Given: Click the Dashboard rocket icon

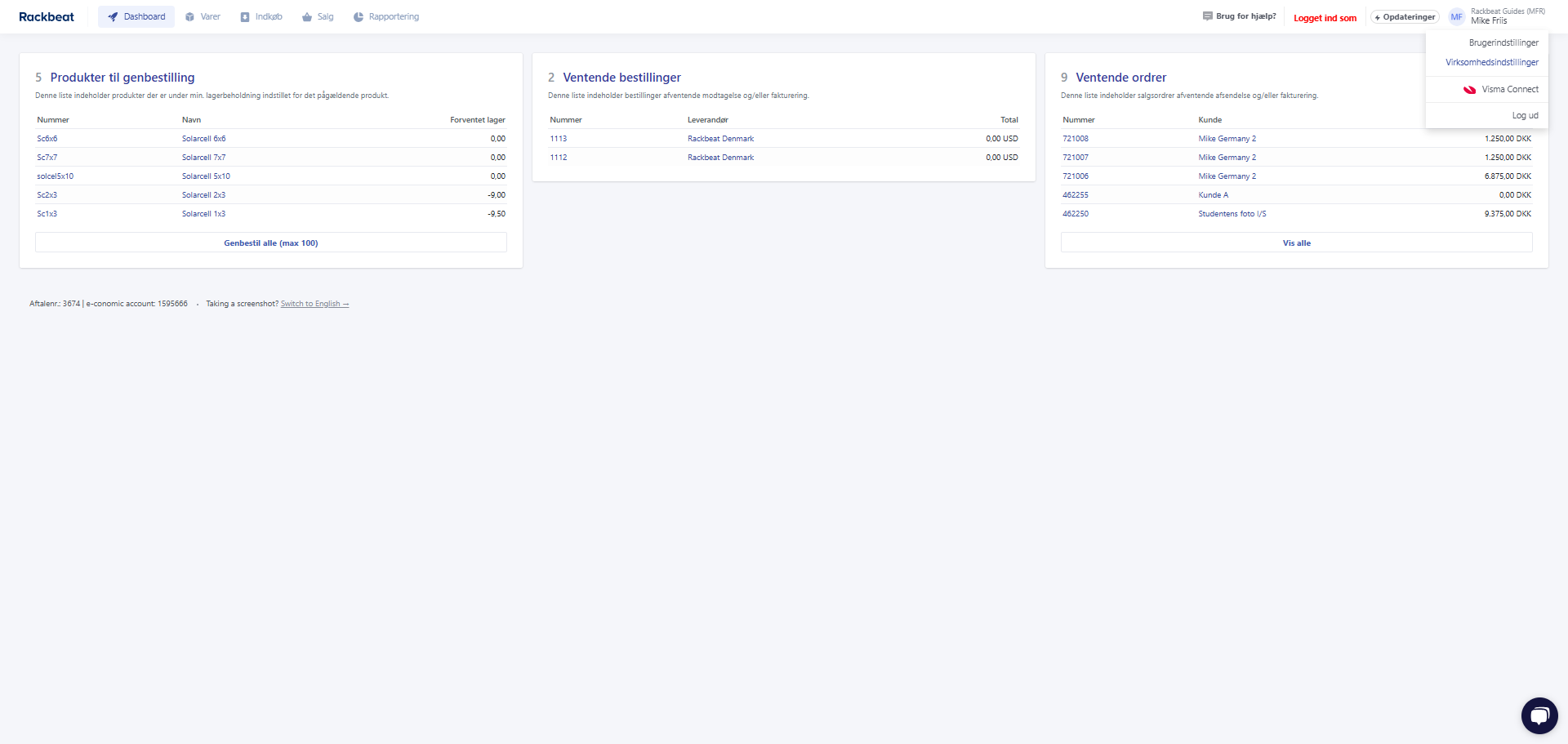Looking at the screenshot, I should pos(113,17).
